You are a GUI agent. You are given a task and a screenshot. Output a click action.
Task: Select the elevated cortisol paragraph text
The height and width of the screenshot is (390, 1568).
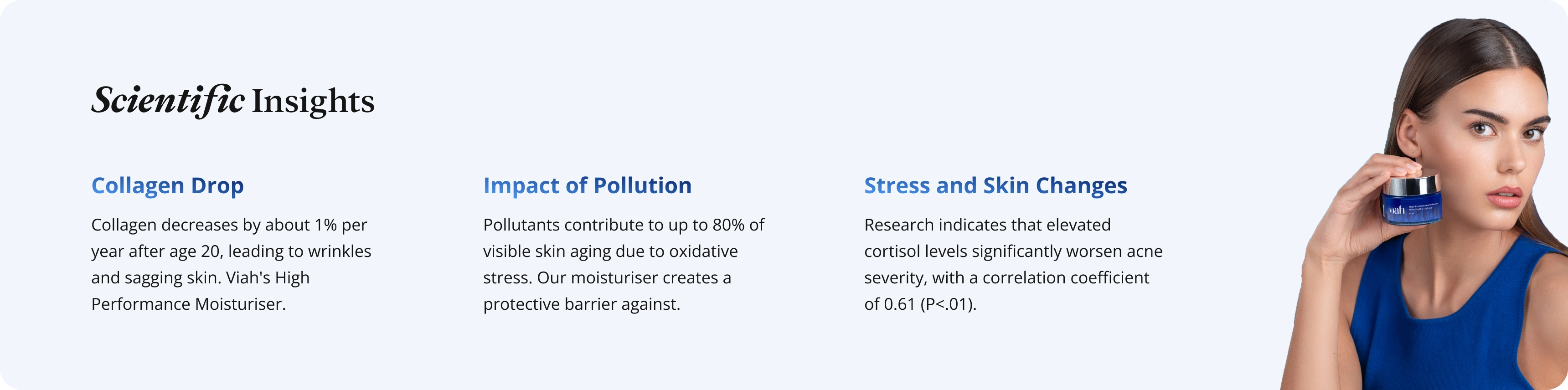(1013, 265)
